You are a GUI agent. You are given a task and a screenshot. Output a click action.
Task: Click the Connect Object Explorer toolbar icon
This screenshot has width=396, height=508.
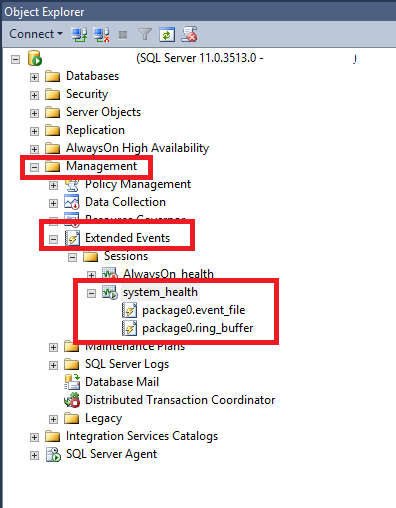point(79,34)
